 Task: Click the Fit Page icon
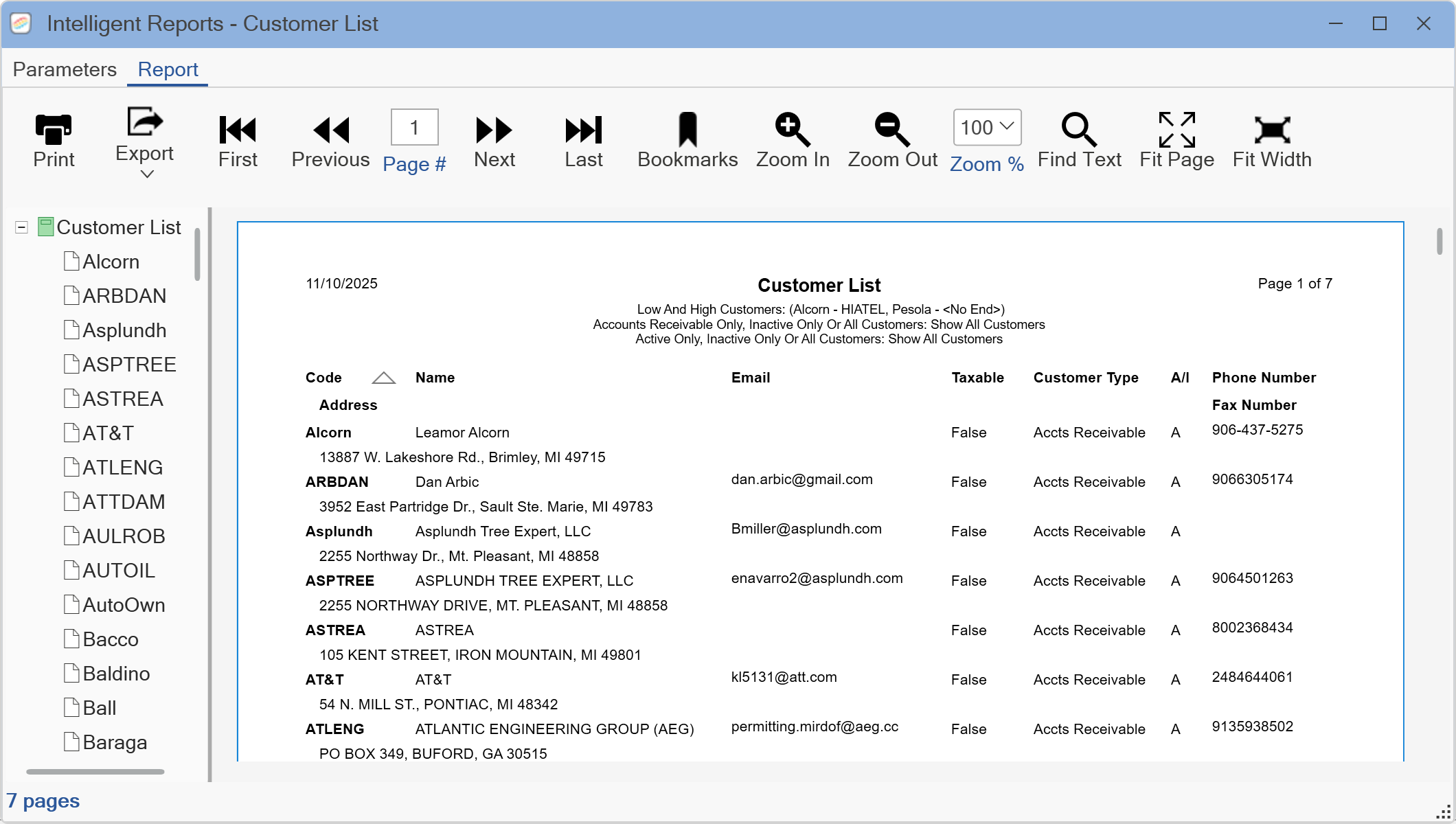click(x=1176, y=130)
